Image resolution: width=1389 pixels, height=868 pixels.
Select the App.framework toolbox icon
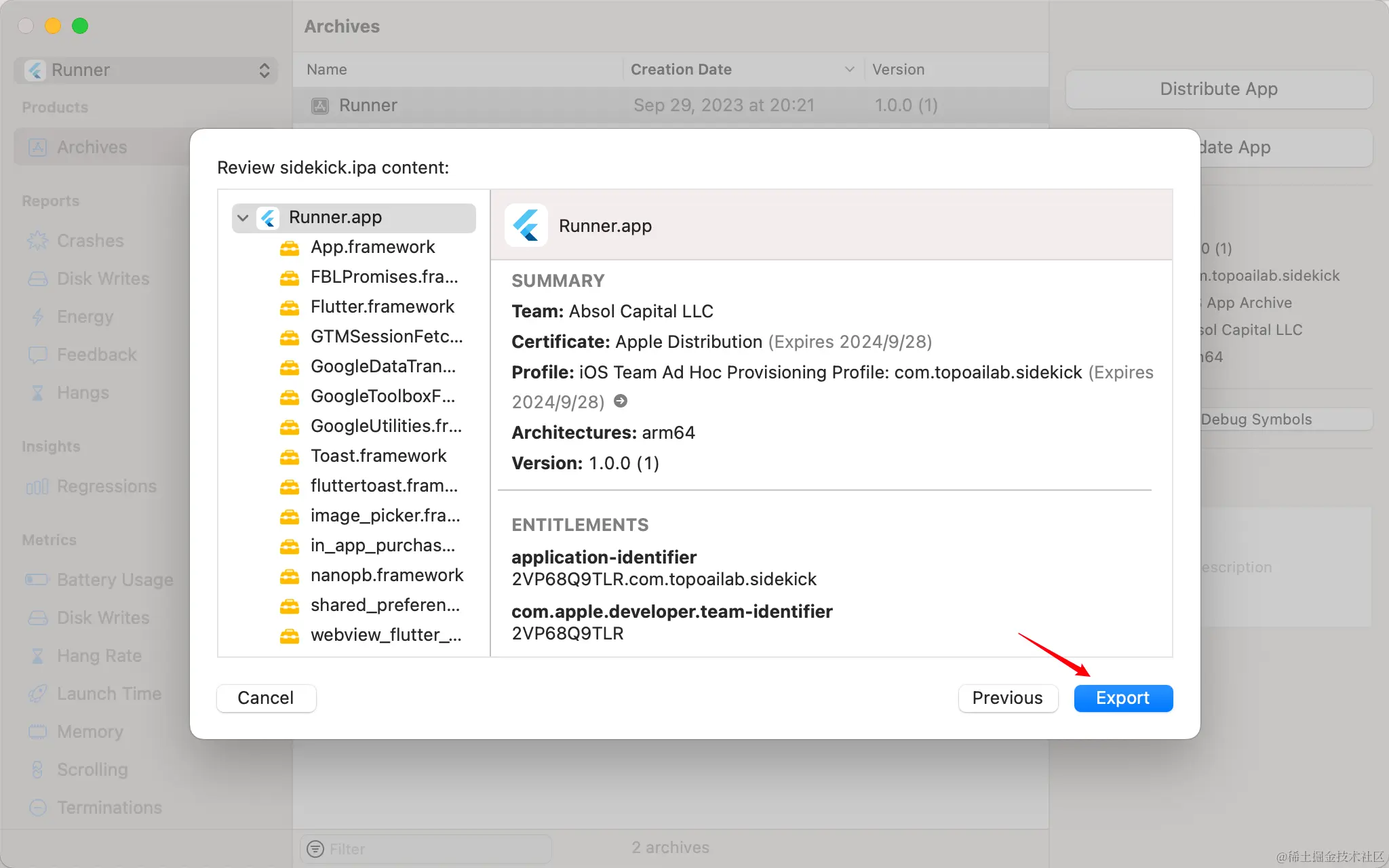pos(290,248)
